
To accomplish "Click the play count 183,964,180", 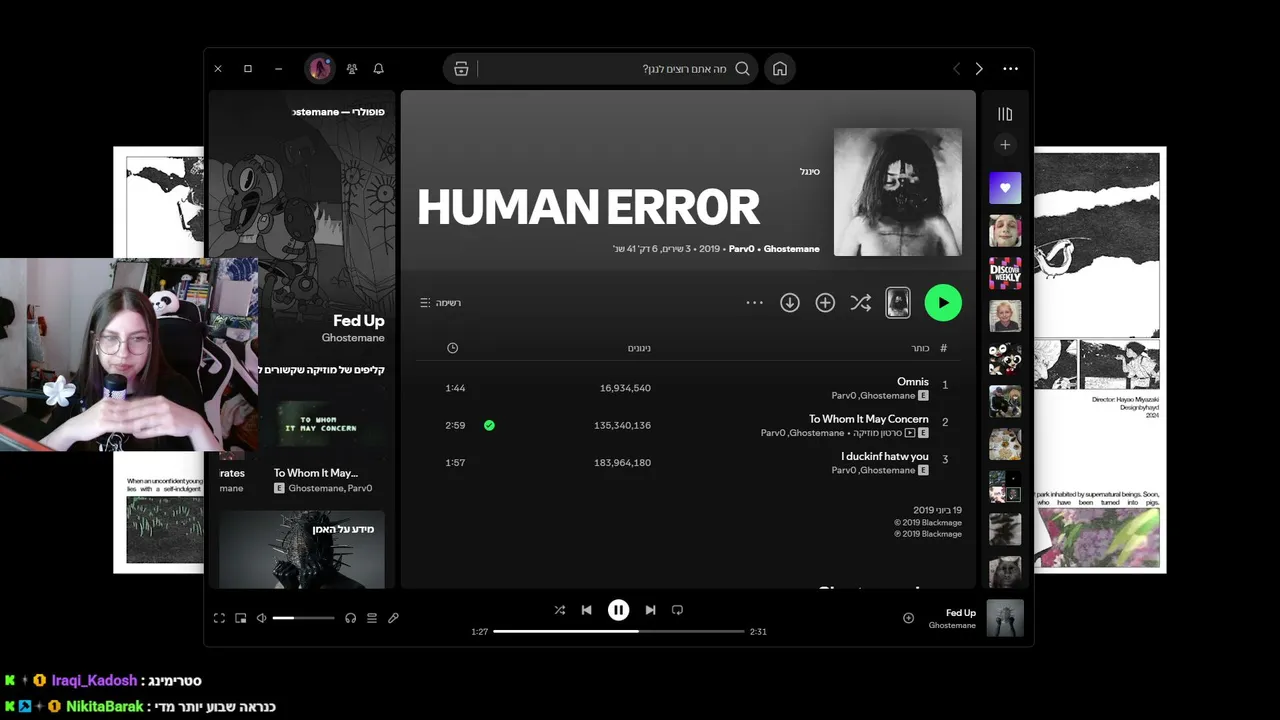I will (622, 463).
